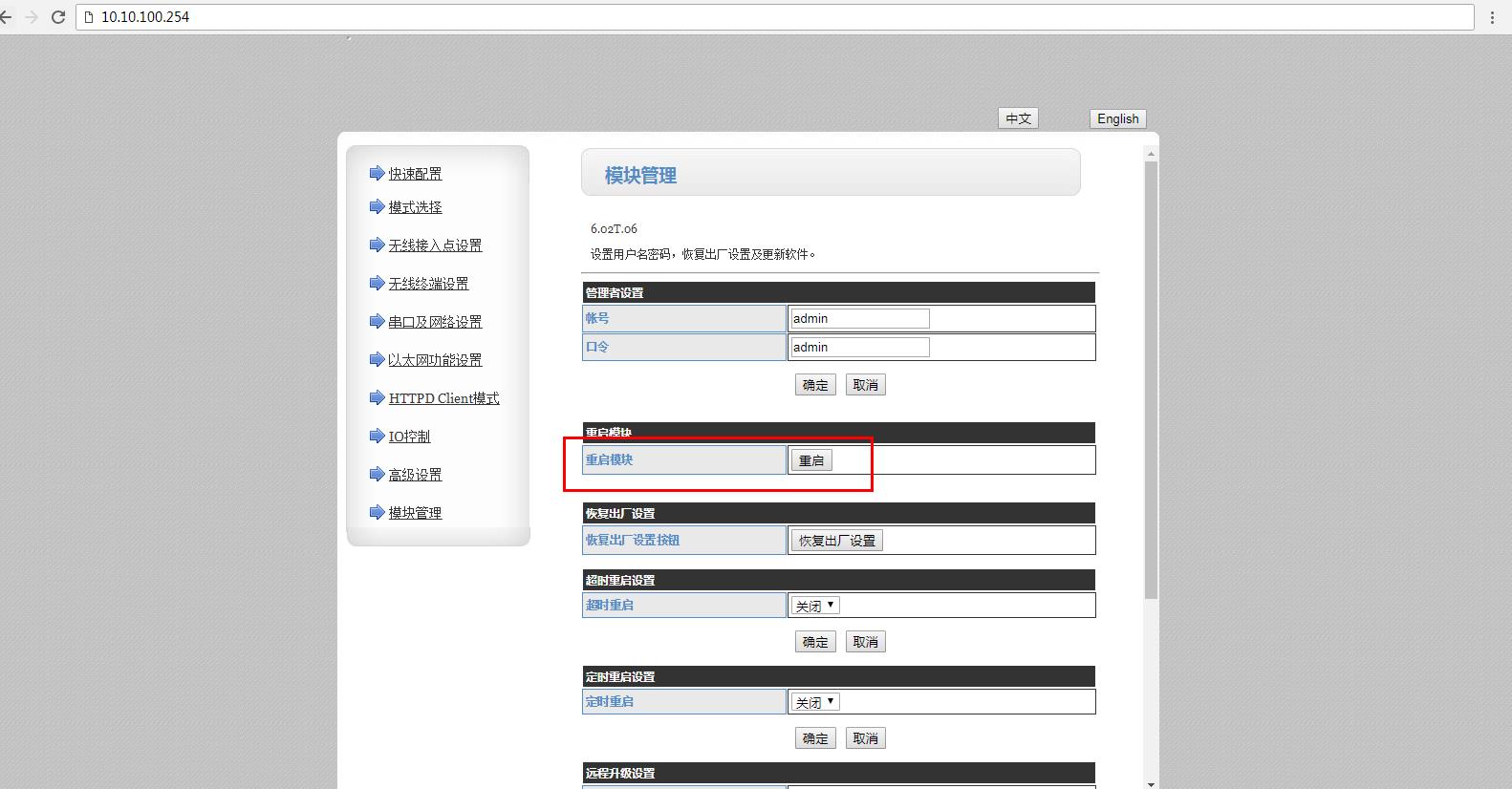1512x789 pixels.
Task: Click the arrow icon beside 快速配置
Action: [x=377, y=173]
